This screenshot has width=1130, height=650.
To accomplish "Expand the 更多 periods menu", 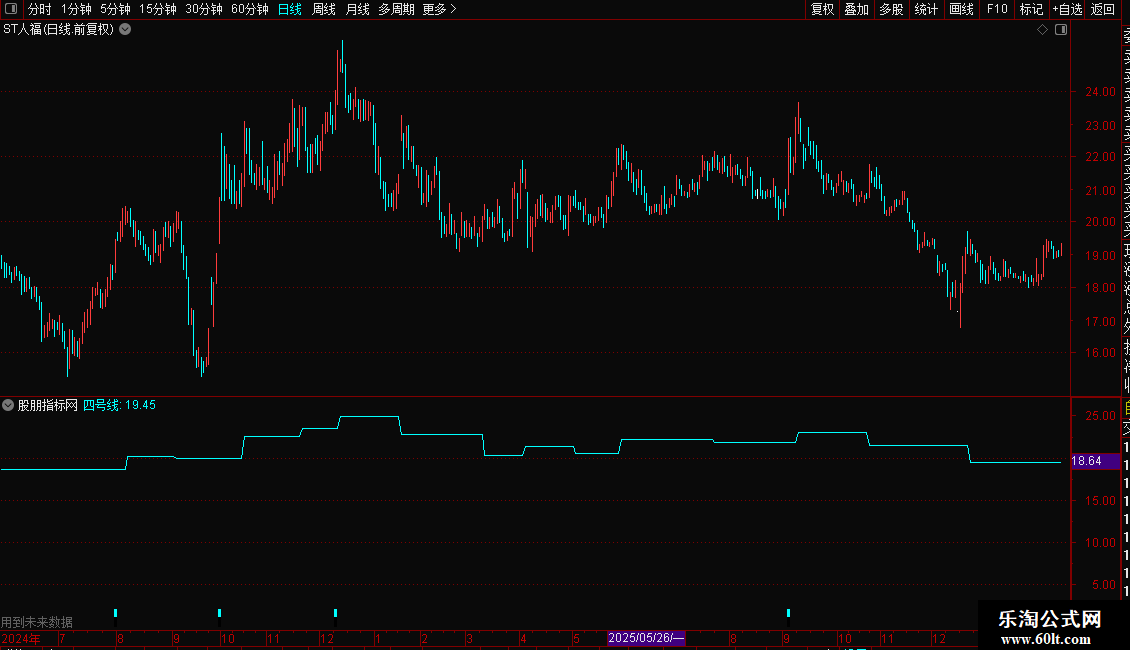I will tap(439, 9).
